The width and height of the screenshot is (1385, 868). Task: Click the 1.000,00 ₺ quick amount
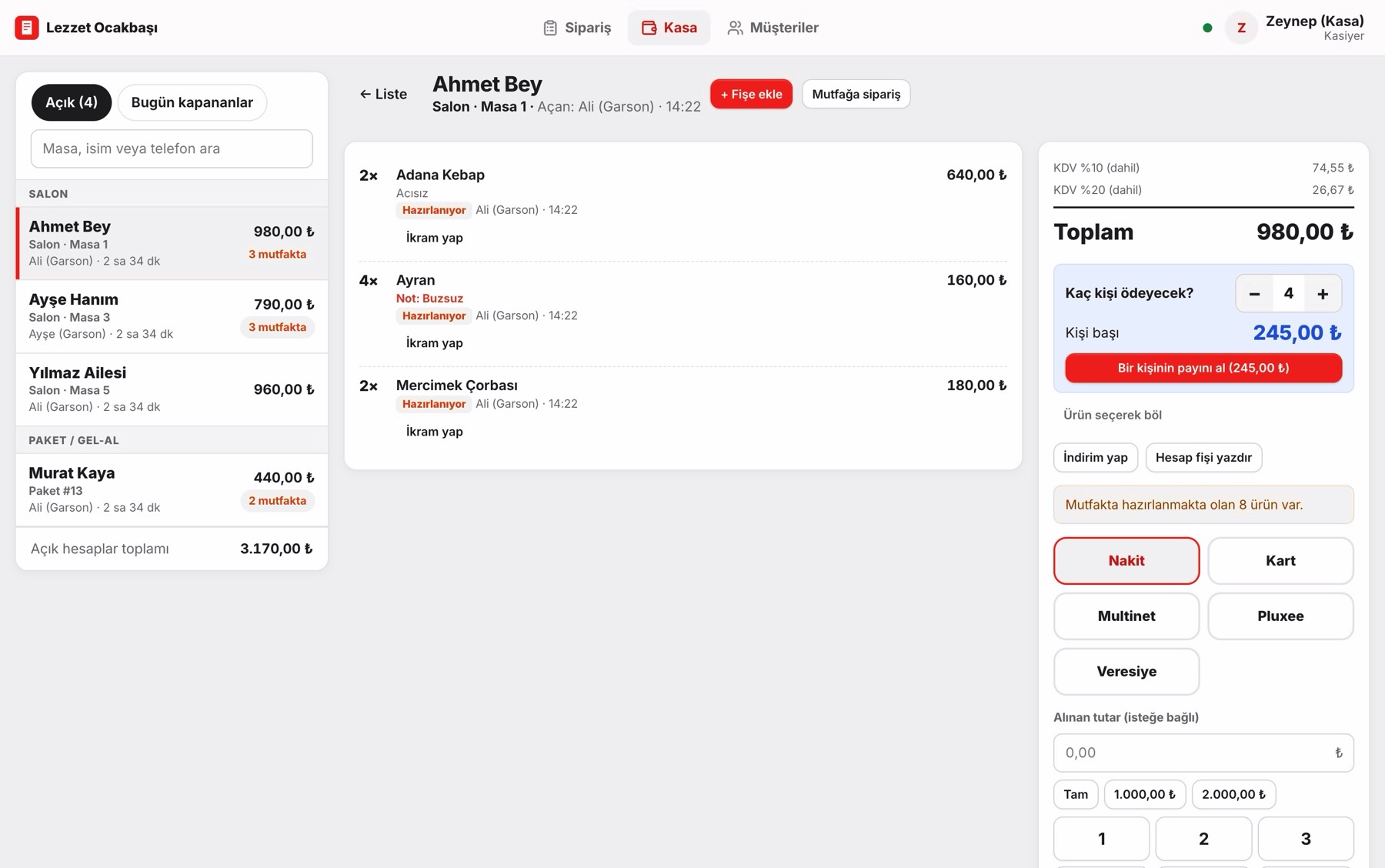(x=1145, y=794)
